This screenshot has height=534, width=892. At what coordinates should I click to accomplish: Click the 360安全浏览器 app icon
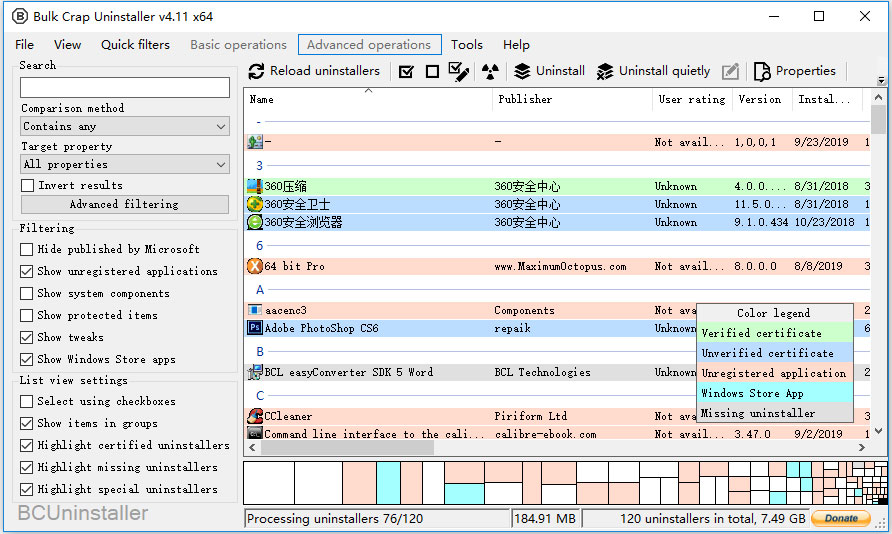254,222
